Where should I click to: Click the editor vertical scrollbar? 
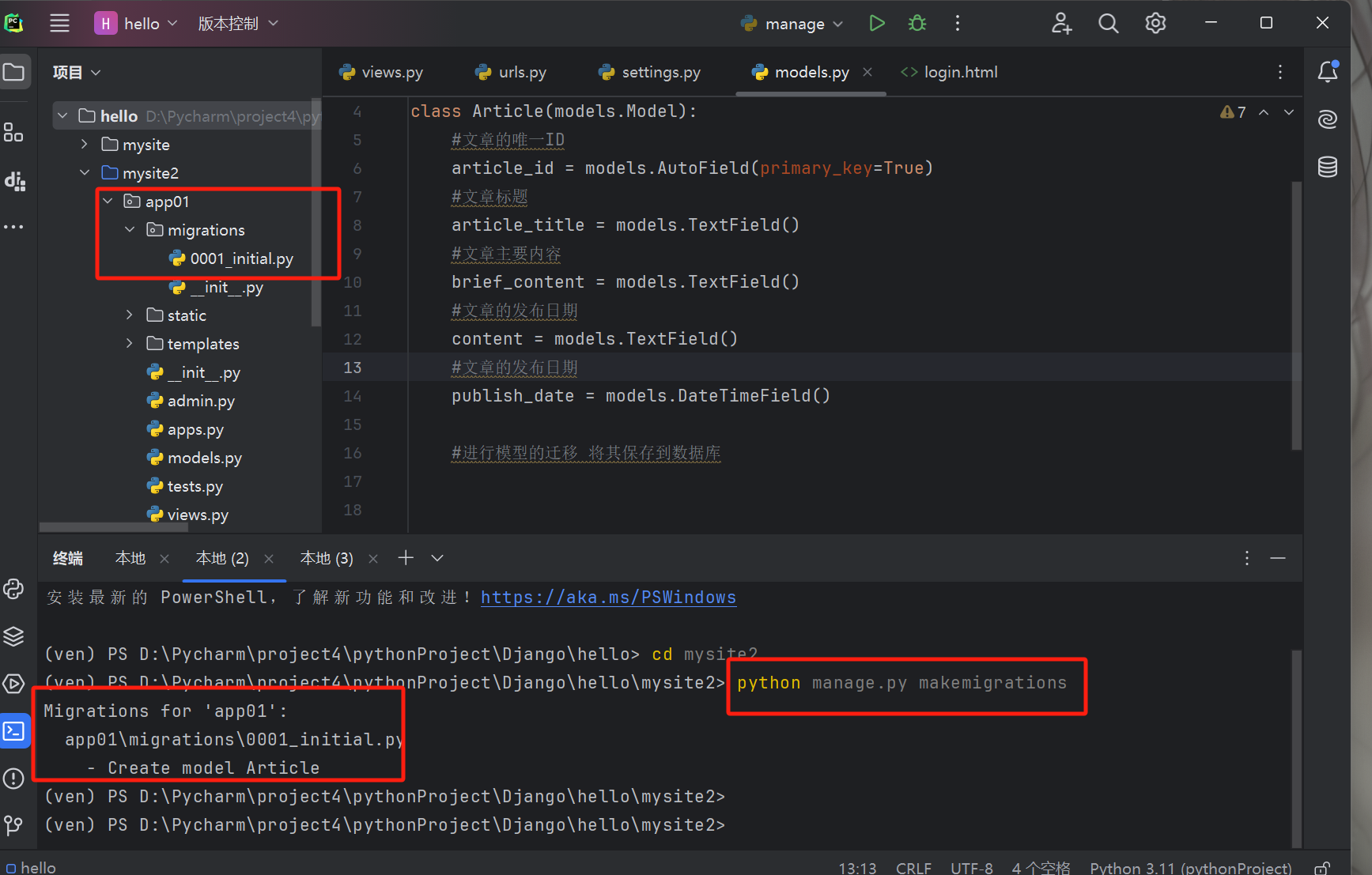1297,316
